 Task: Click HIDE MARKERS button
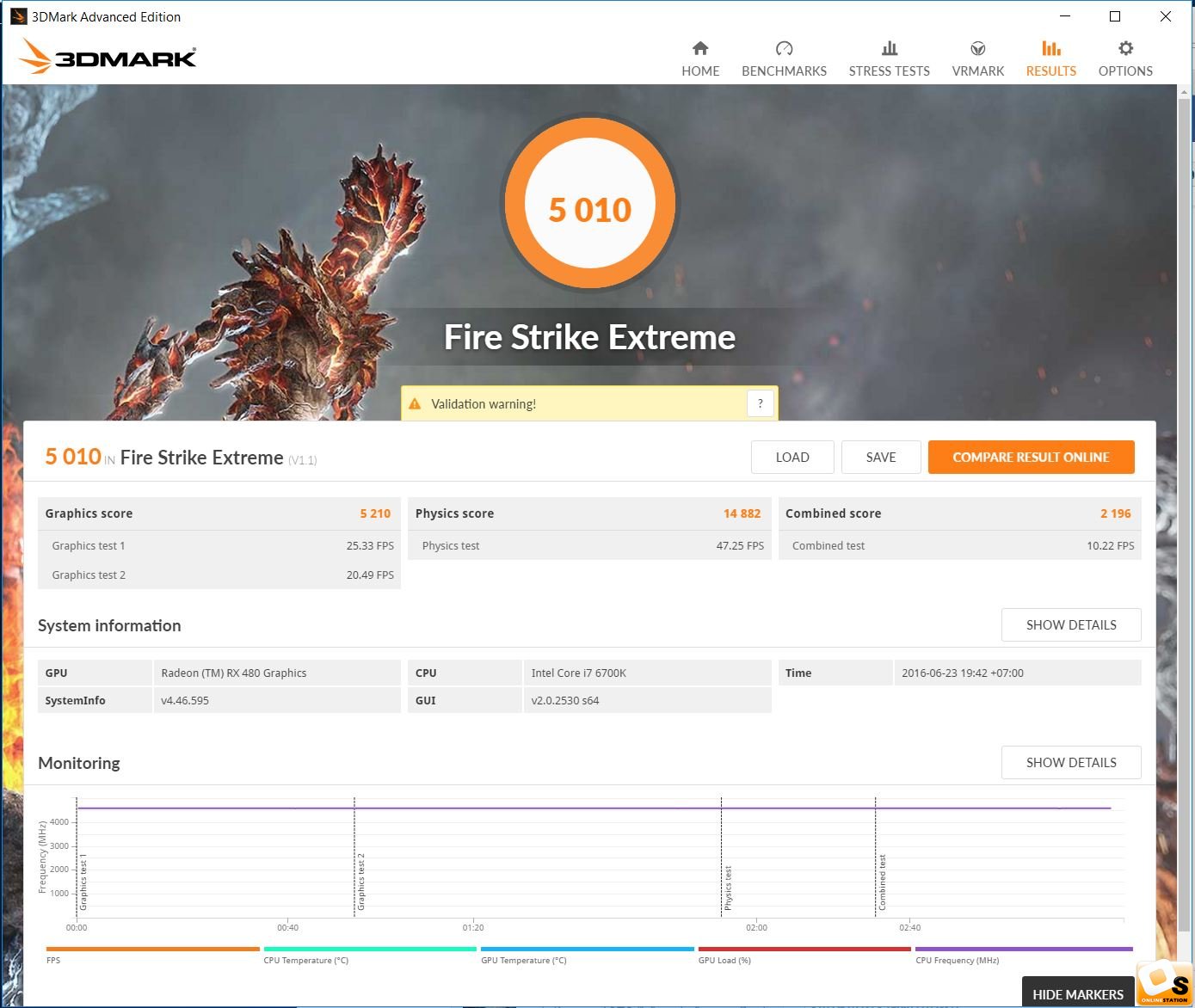pos(1078,993)
